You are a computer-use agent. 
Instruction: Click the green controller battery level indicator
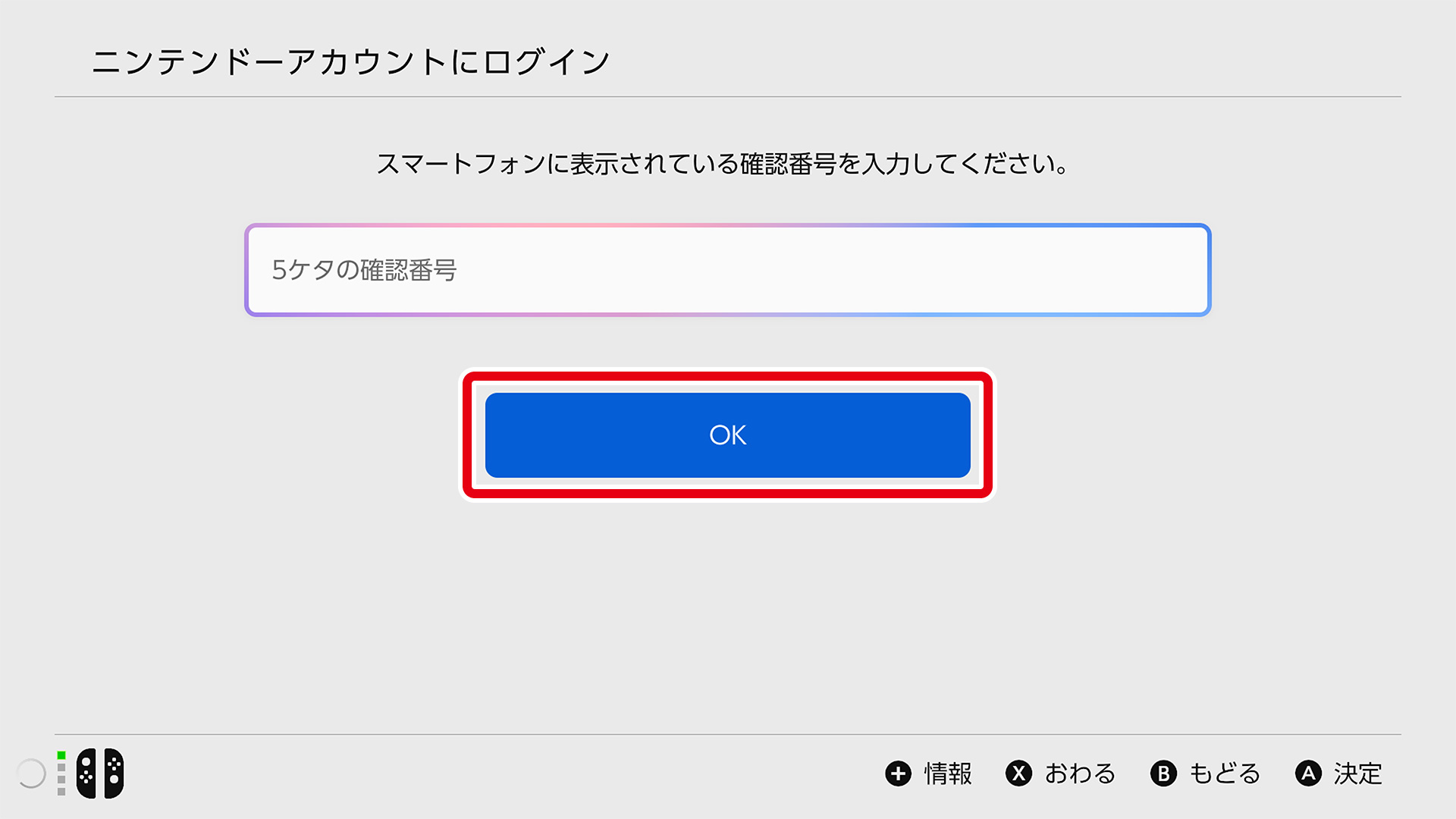tap(61, 755)
